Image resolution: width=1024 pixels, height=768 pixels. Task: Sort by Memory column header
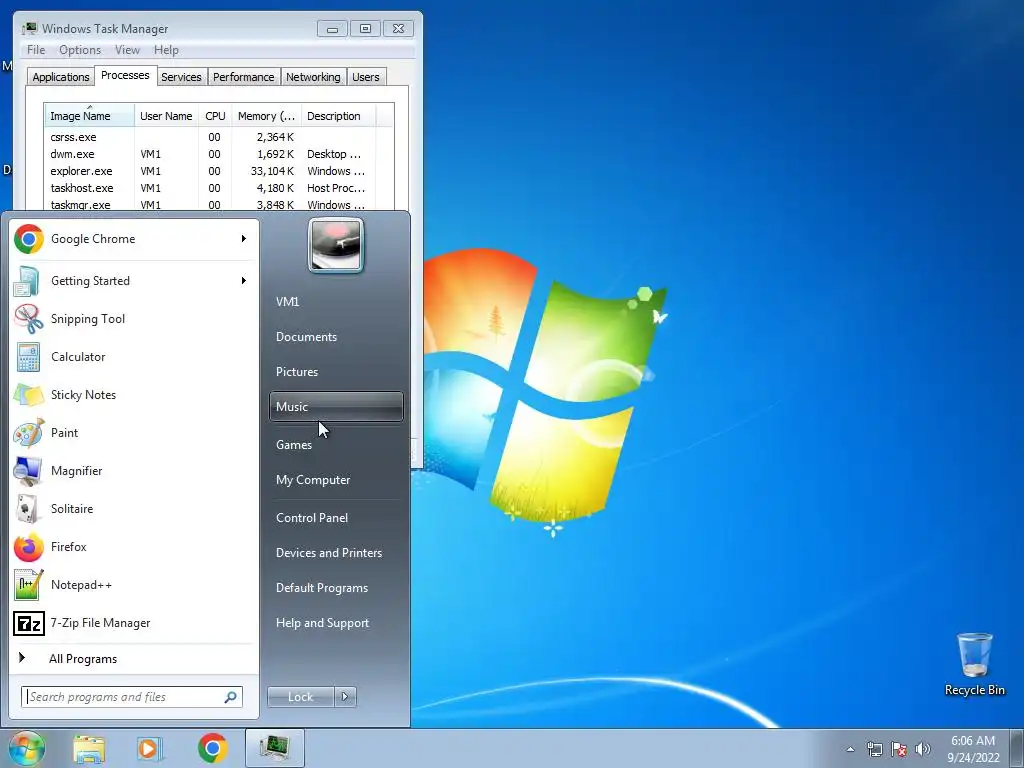[x=266, y=116]
